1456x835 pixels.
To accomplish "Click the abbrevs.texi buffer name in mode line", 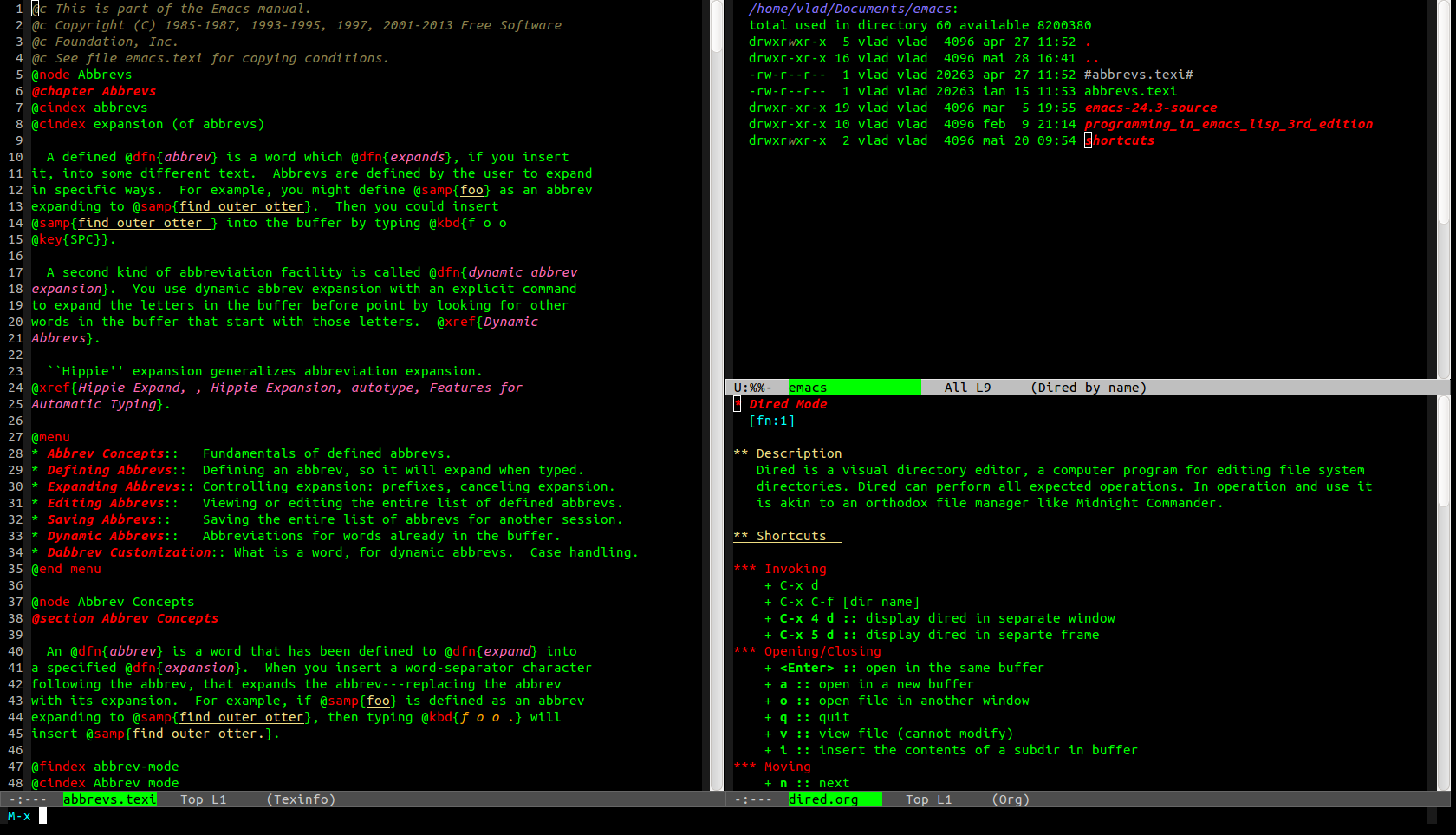I will [110, 799].
